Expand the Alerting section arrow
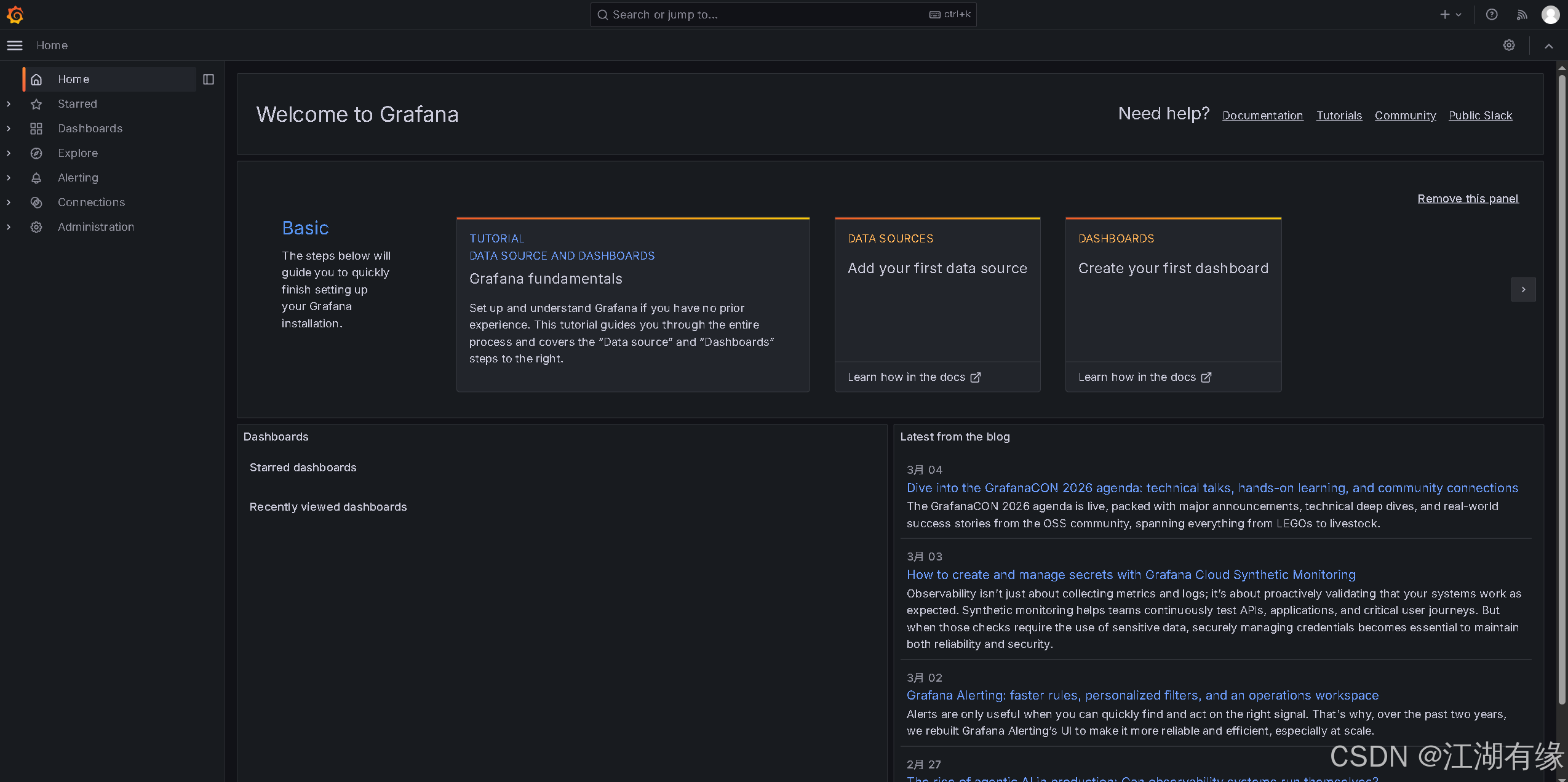This screenshot has width=1568, height=782. coord(9,178)
